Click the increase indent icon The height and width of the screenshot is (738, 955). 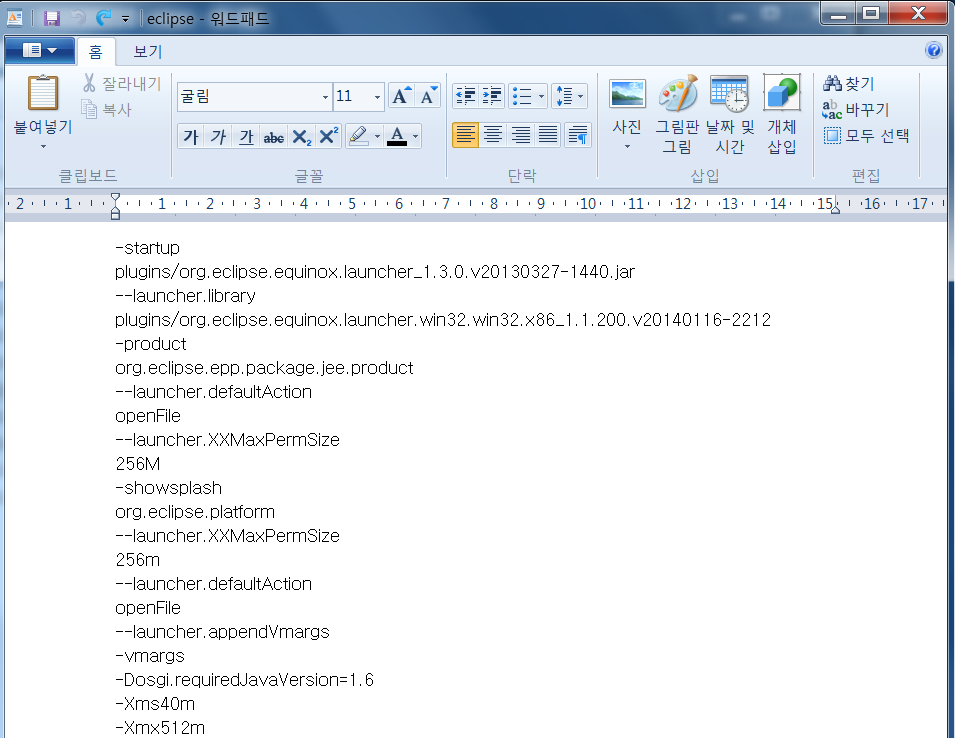pos(492,96)
